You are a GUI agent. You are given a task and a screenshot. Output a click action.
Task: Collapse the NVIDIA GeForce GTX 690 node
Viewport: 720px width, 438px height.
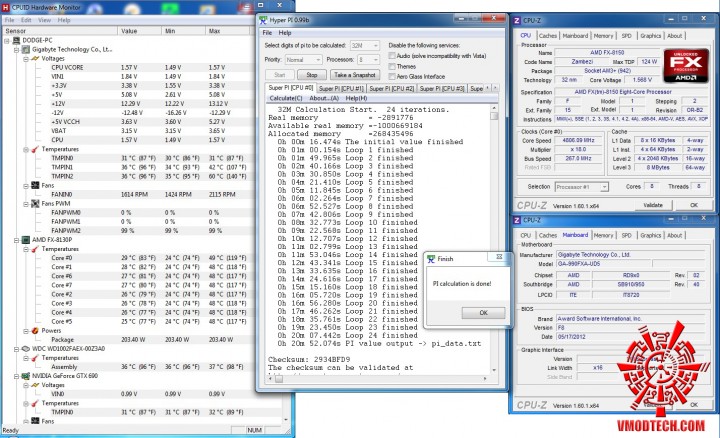[17, 376]
